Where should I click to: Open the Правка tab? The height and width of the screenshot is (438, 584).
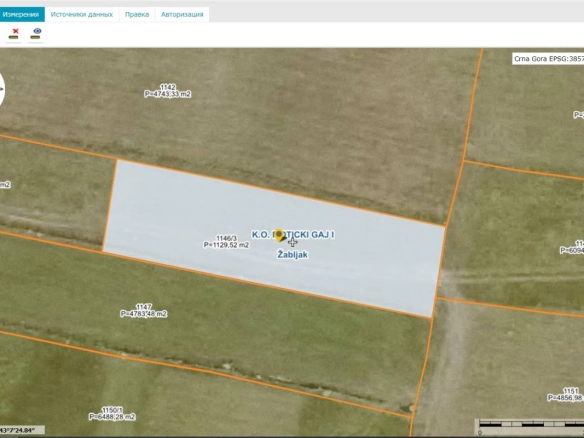tap(137, 15)
